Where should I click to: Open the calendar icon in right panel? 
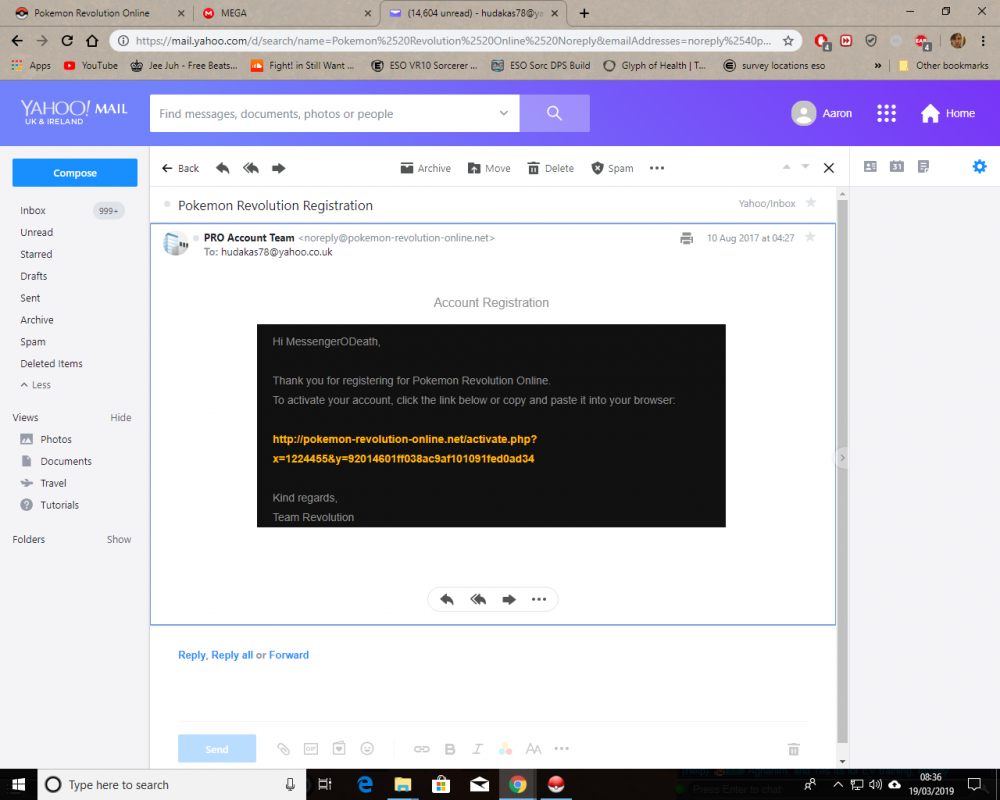tap(897, 166)
